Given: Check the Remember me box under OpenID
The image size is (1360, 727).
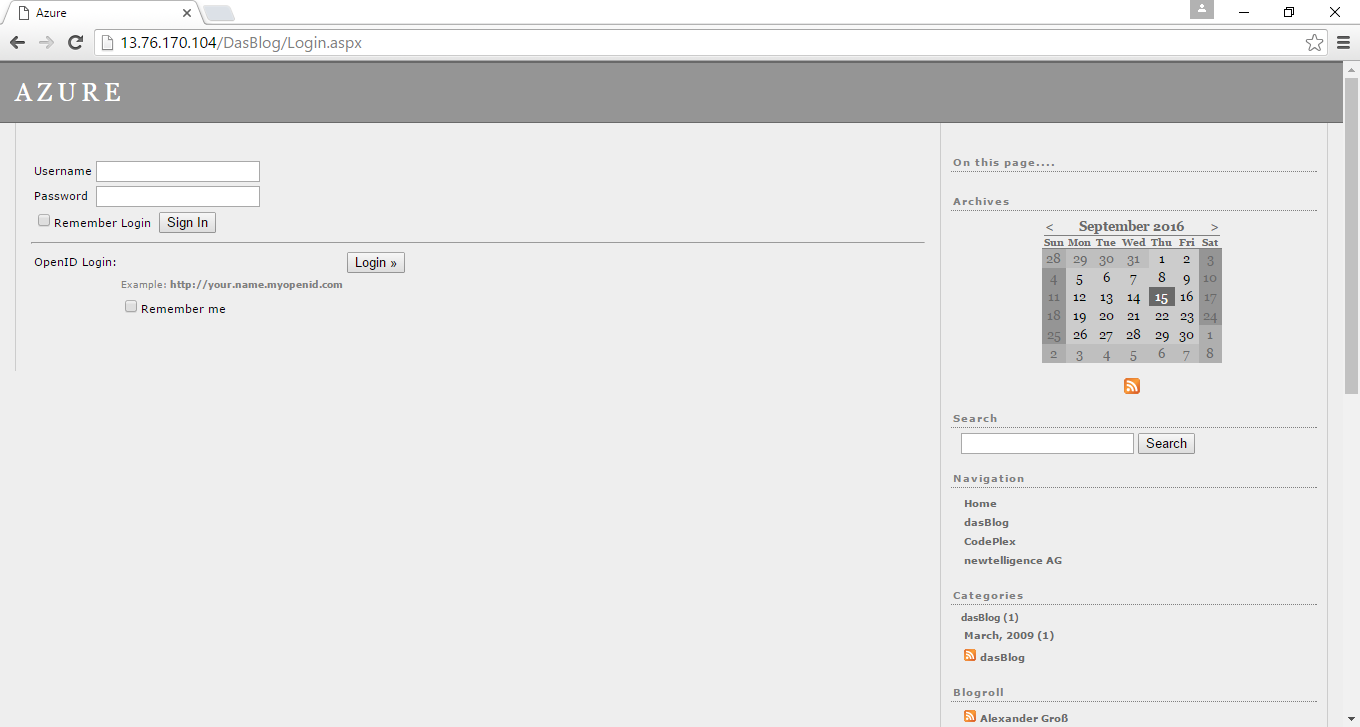Looking at the screenshot, I should coord(130,305).
